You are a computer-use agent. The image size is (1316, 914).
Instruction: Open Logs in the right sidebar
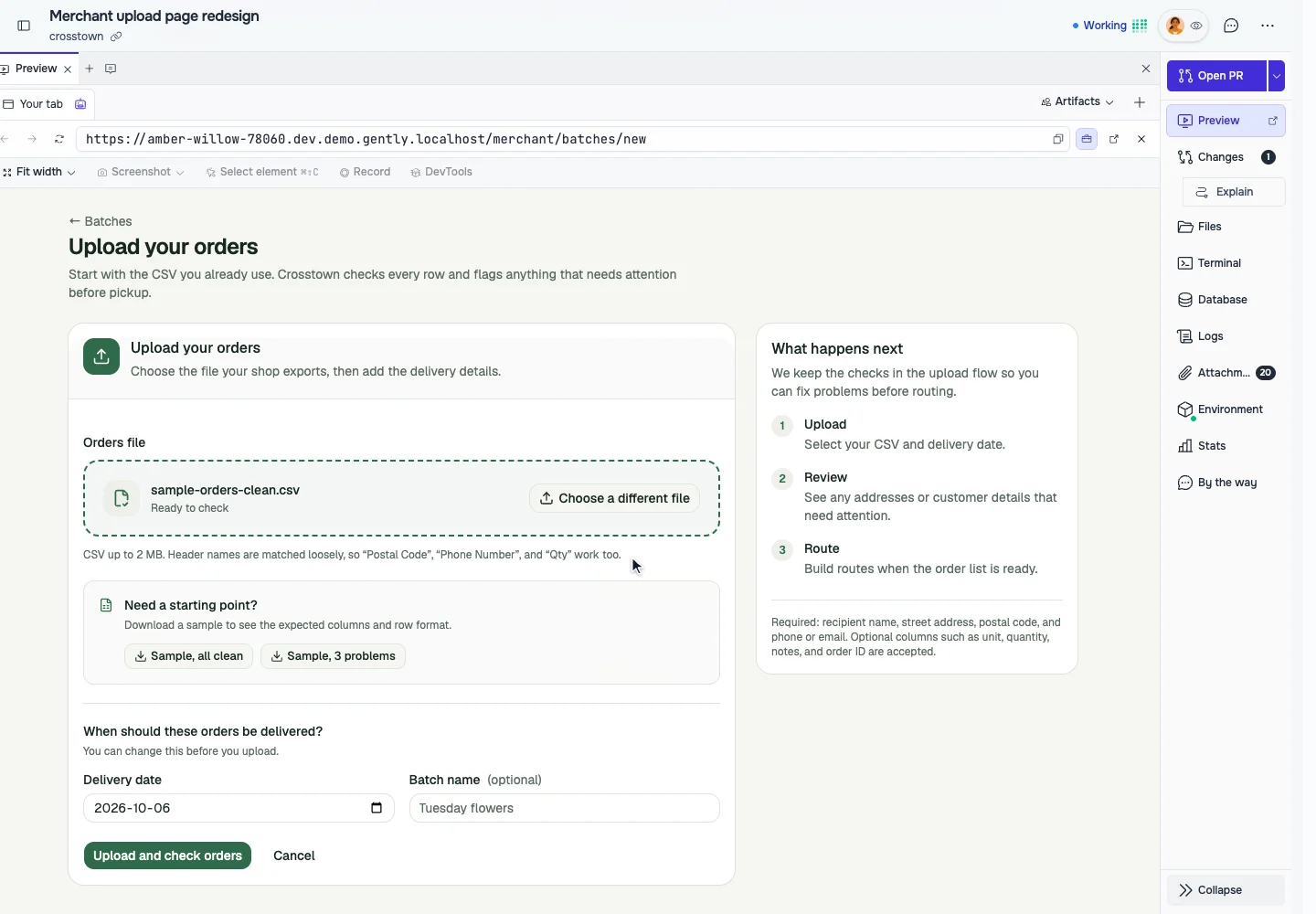tap(1226, 336)
